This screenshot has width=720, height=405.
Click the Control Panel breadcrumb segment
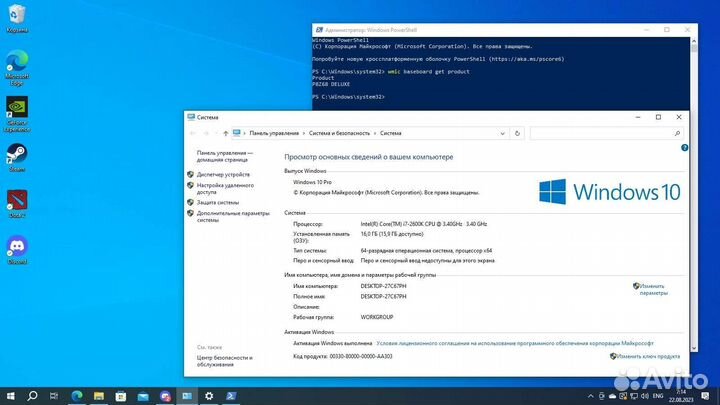(x=274, y=133)
